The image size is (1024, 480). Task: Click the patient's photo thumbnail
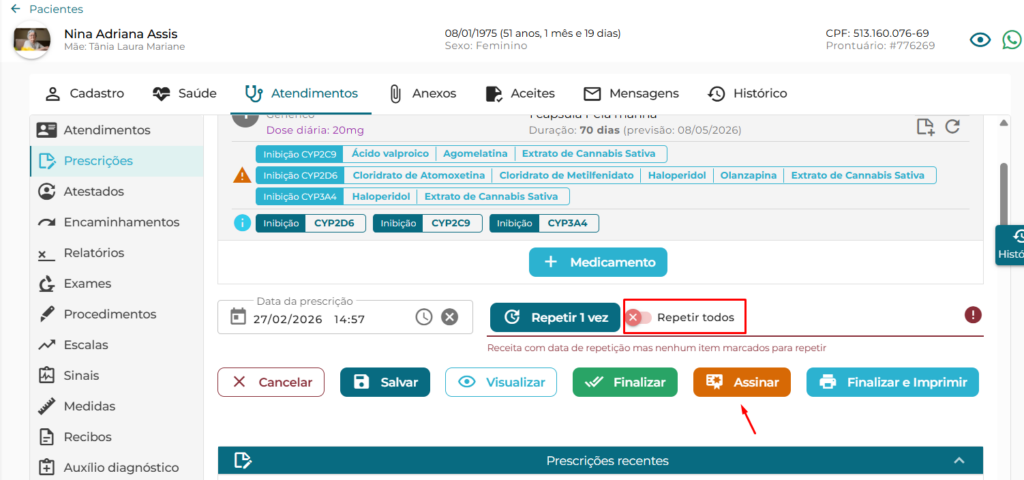(32, 39)
